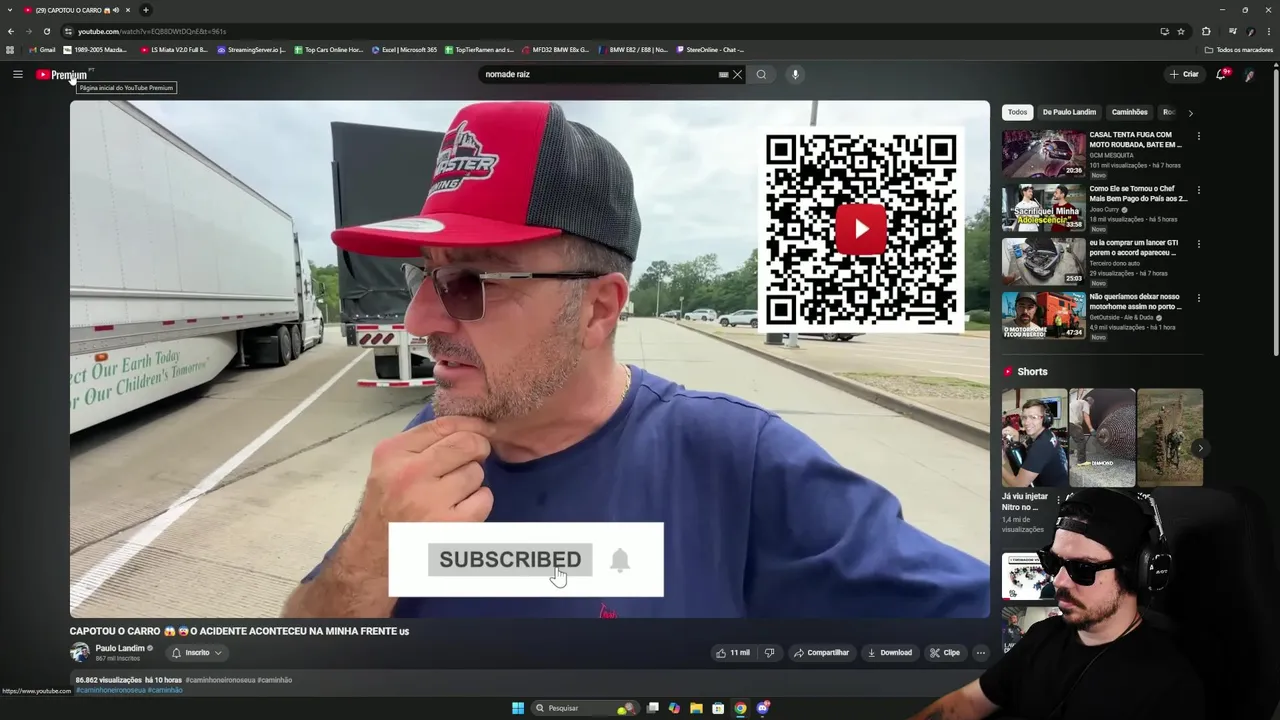Submit search with the magnifier button

pyautogui.click(x=762, y=74)
